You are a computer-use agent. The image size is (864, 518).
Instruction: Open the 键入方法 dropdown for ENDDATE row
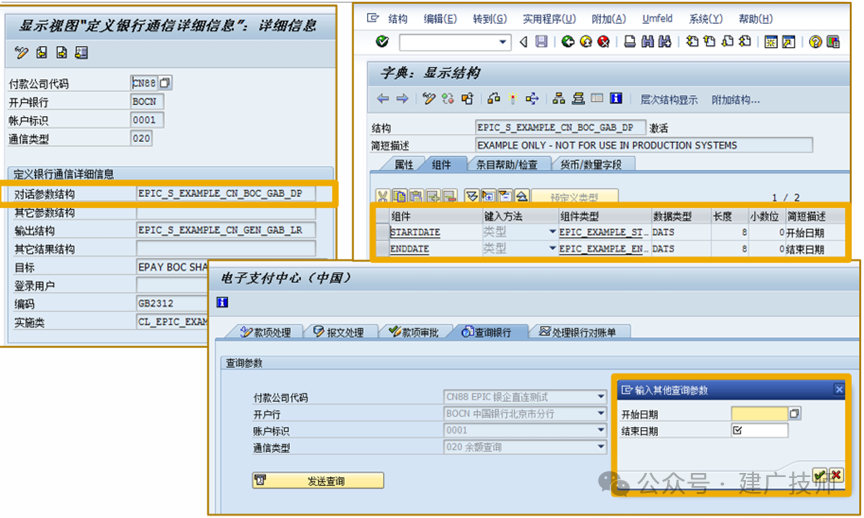[x=552, y=249]
